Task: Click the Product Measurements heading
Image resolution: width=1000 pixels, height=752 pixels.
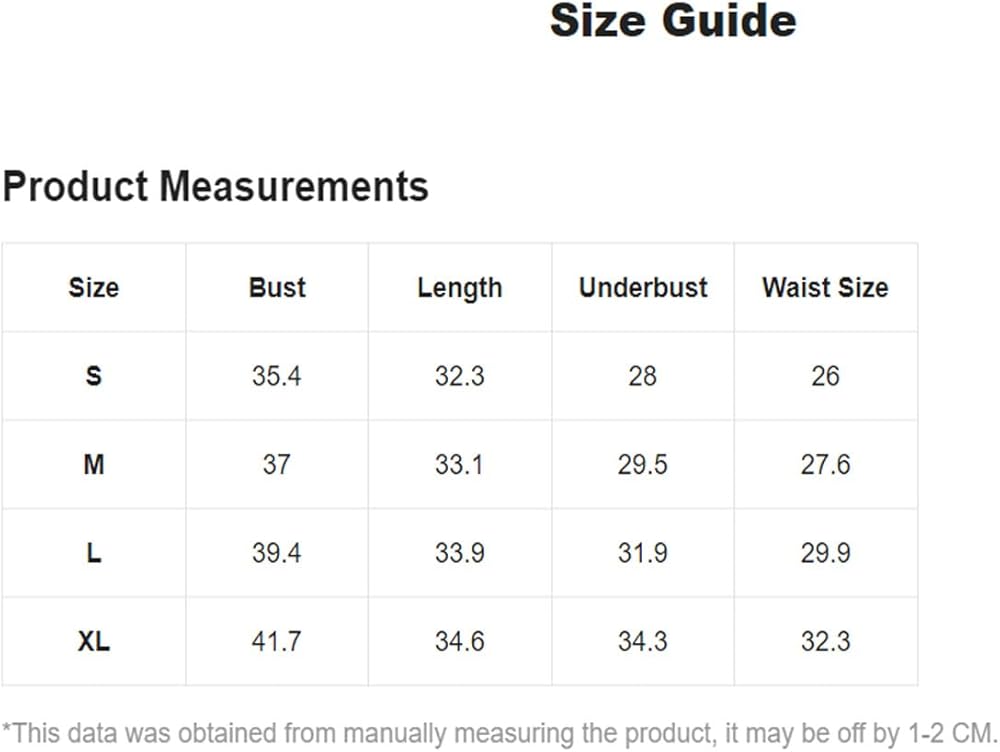Action: coord(215,187)
